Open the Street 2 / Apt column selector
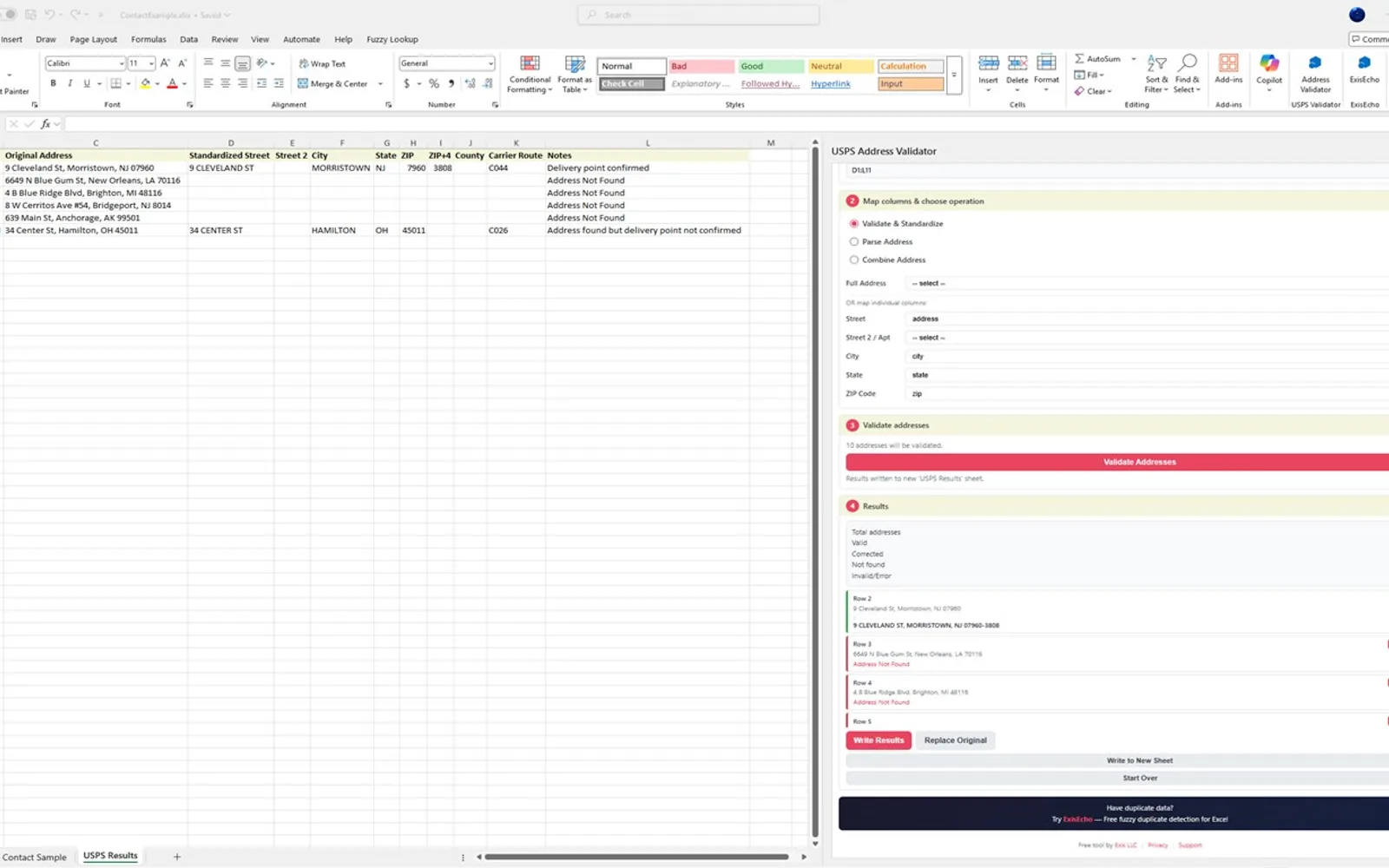This screenshot has width=1389, height=868. click(x=1146, y=338)
